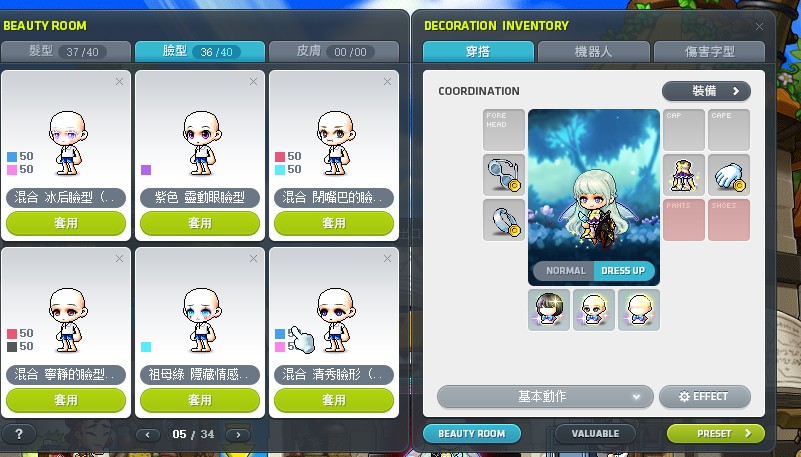
Task: Remove the 紫色 靈動眼臉型 face card
Action: click(253, 82)
